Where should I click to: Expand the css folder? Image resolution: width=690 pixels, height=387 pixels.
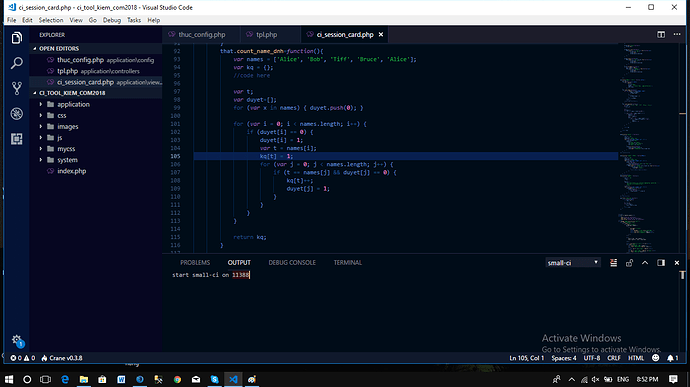click(x=96, y=115)
